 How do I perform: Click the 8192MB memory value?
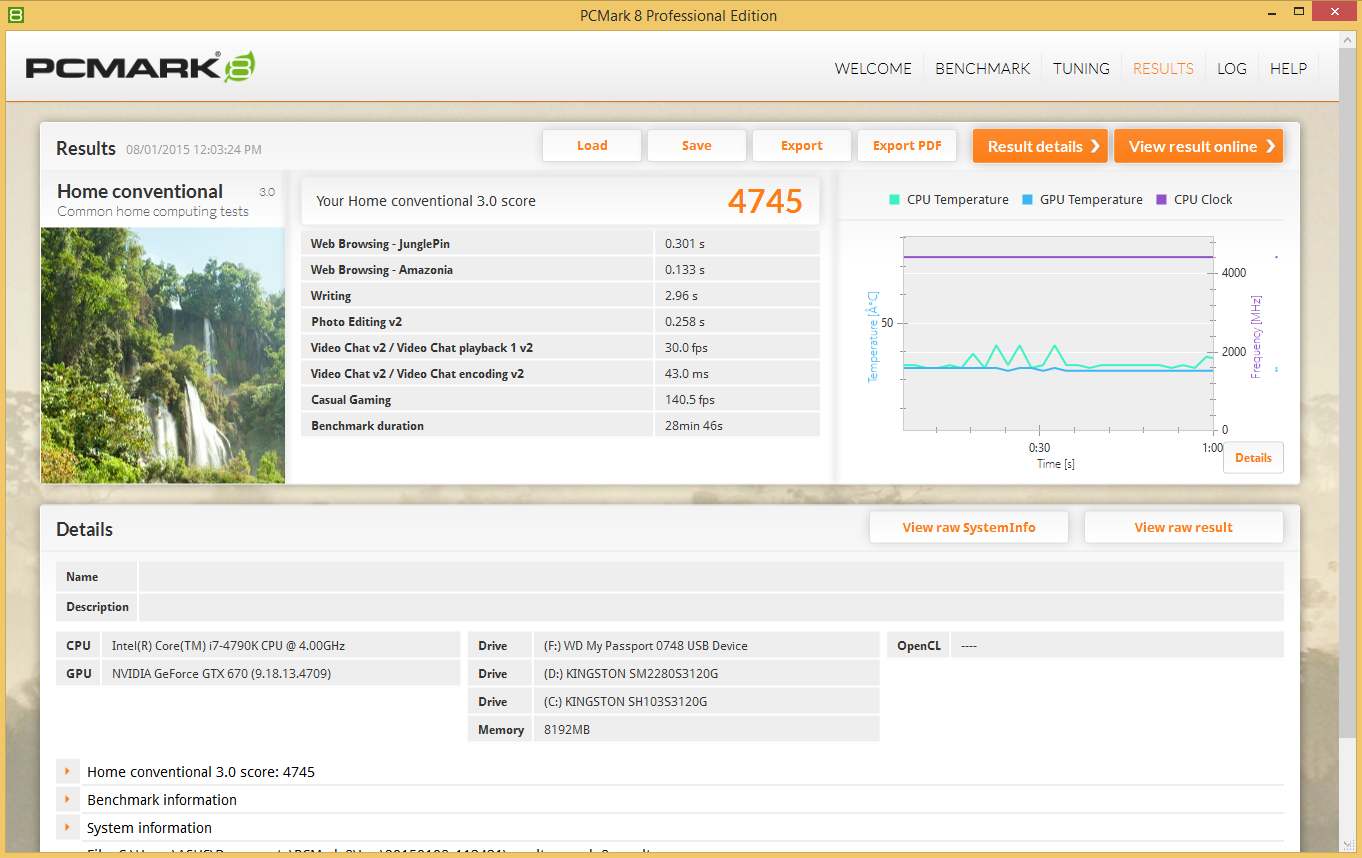(x=567, y=730)
